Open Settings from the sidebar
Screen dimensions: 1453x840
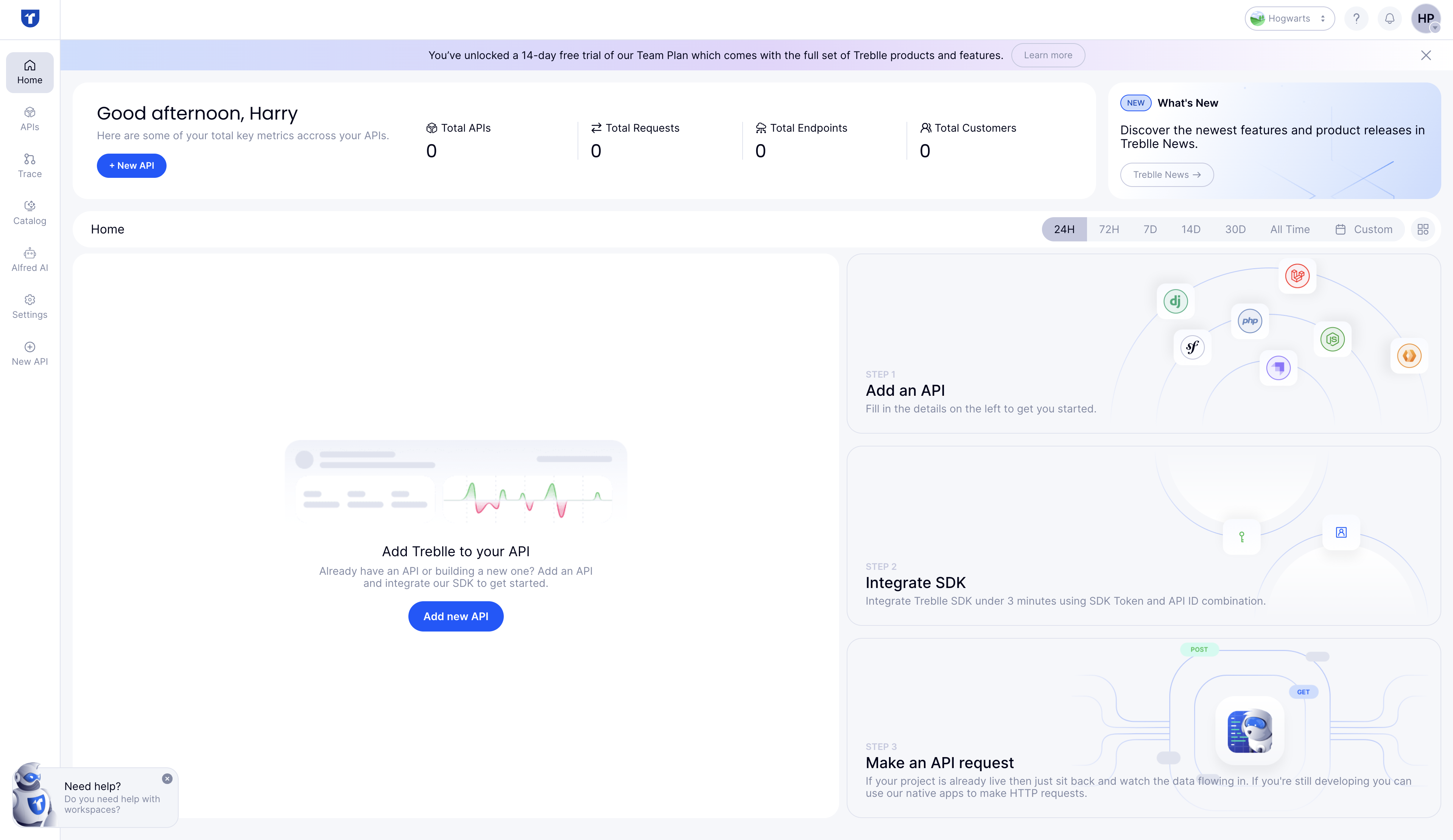click(x=30, y=307)
